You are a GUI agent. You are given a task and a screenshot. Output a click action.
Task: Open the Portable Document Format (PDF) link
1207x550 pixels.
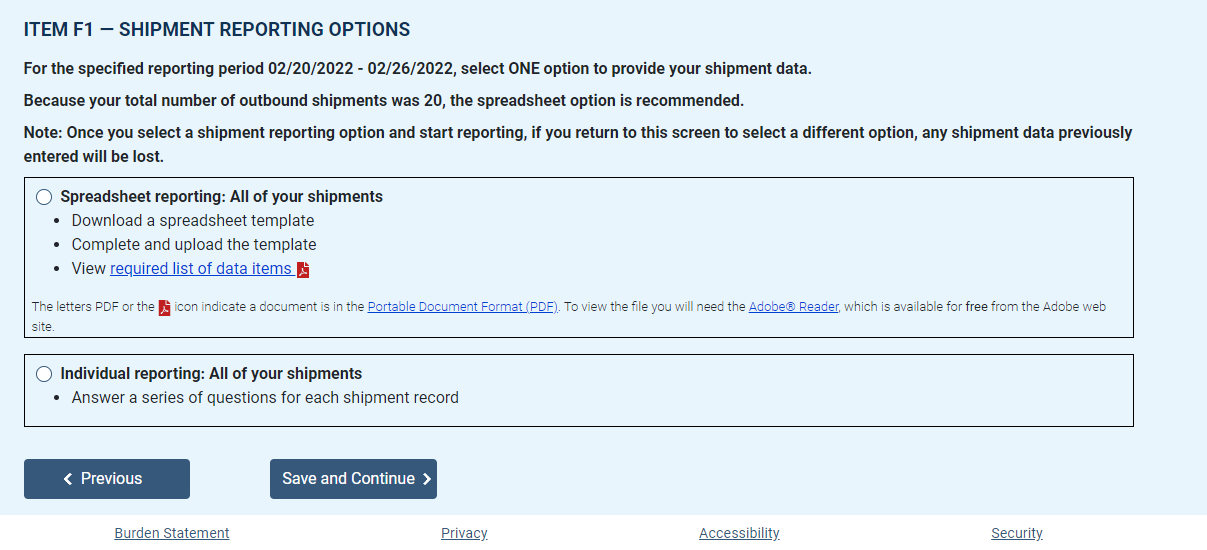point(463,307)
